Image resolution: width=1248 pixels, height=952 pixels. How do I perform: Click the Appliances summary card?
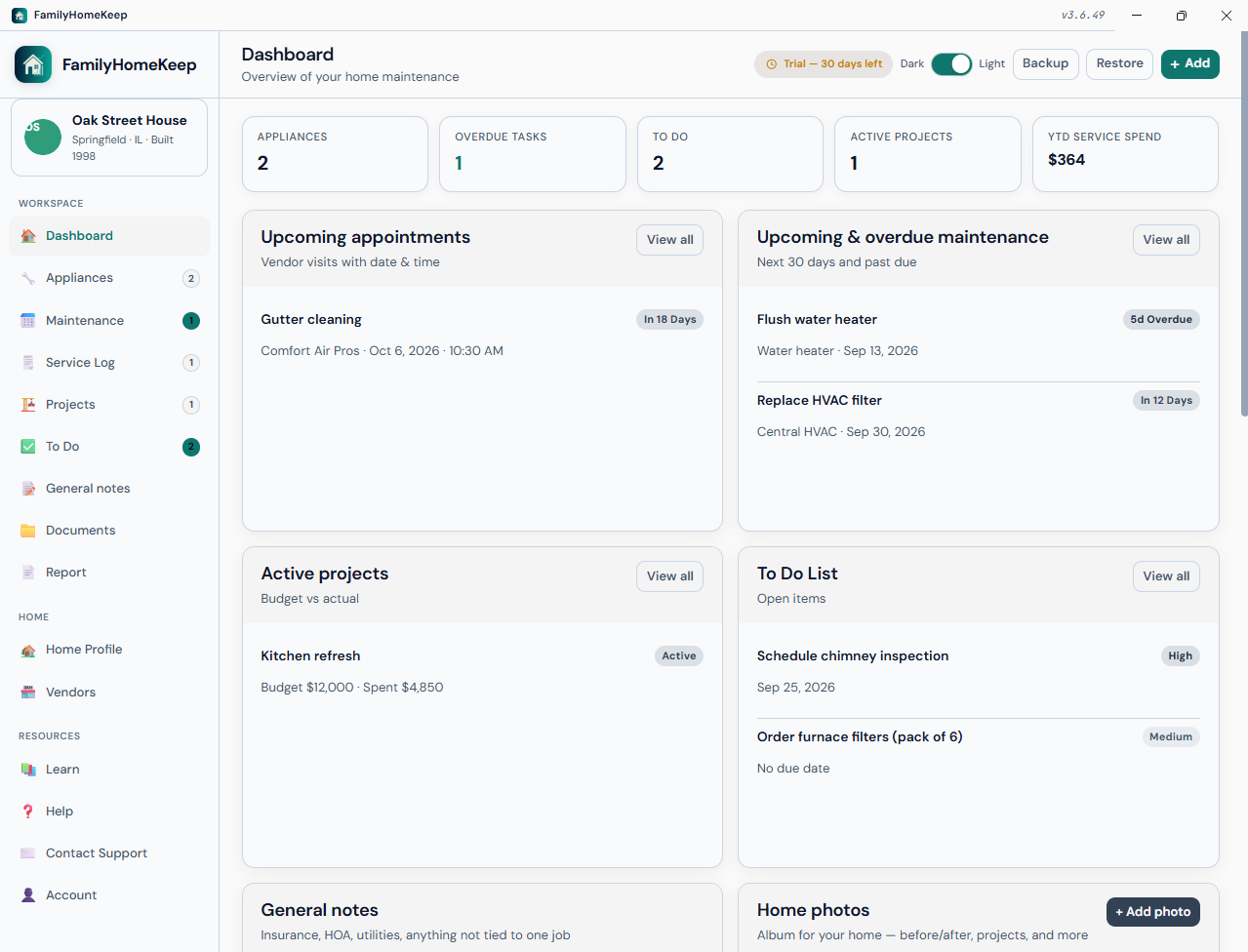point(335,154)
